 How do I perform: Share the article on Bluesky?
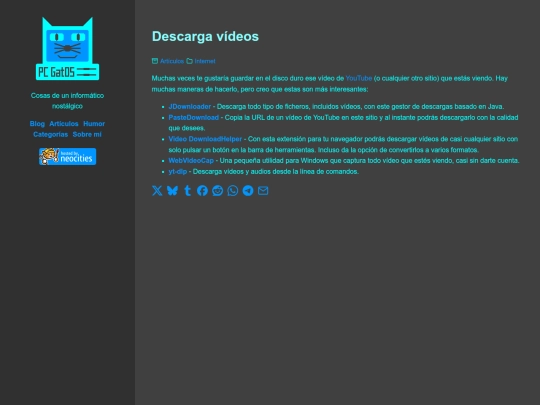[172, 190]
